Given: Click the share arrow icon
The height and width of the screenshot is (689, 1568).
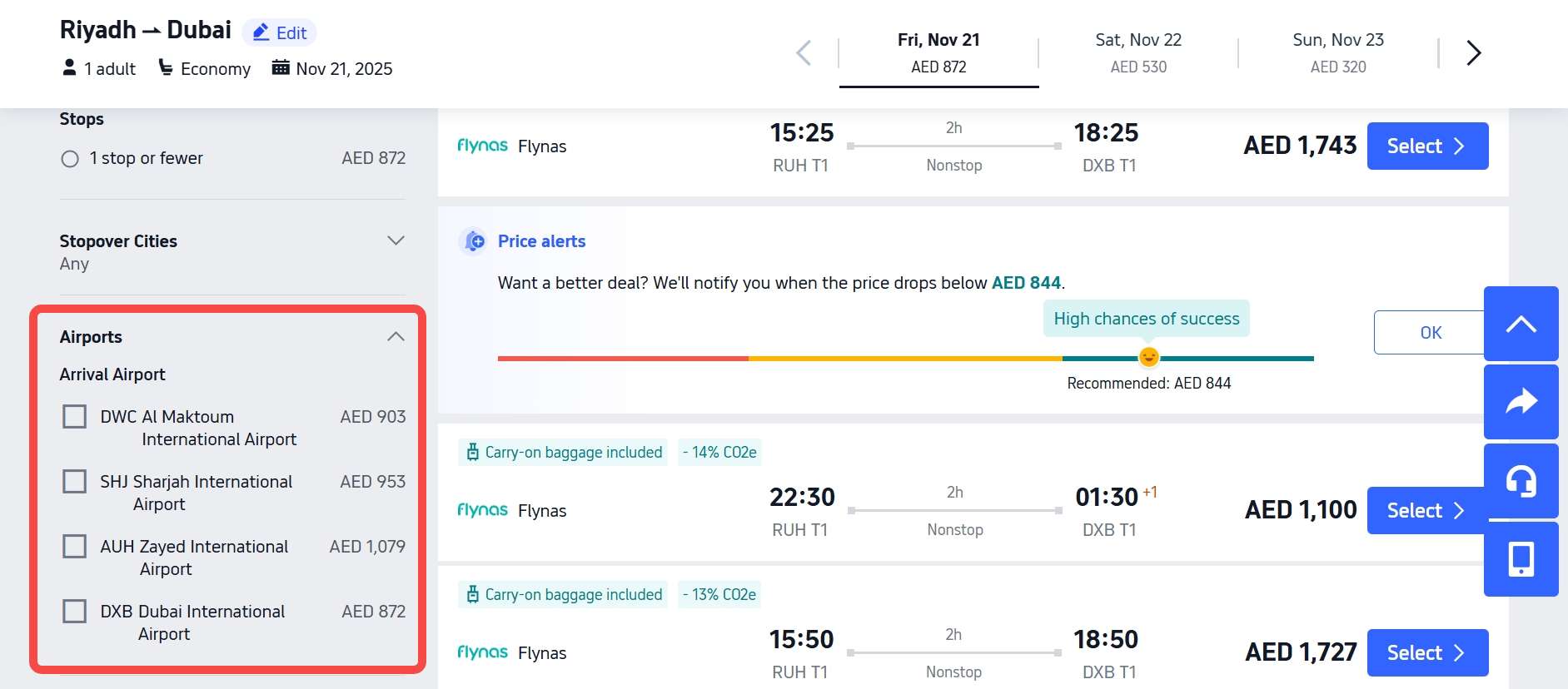Looking at the screenshot, I should pos(1521,402).
